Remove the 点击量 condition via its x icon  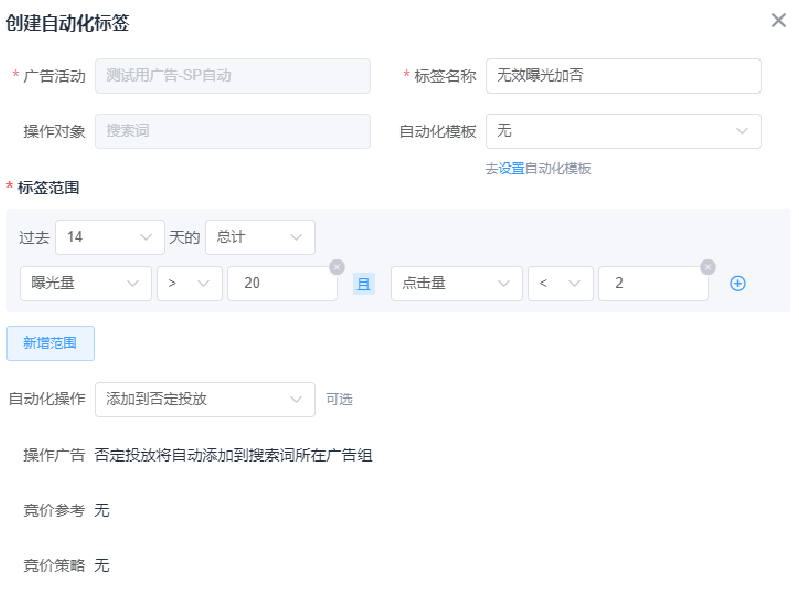707,266
